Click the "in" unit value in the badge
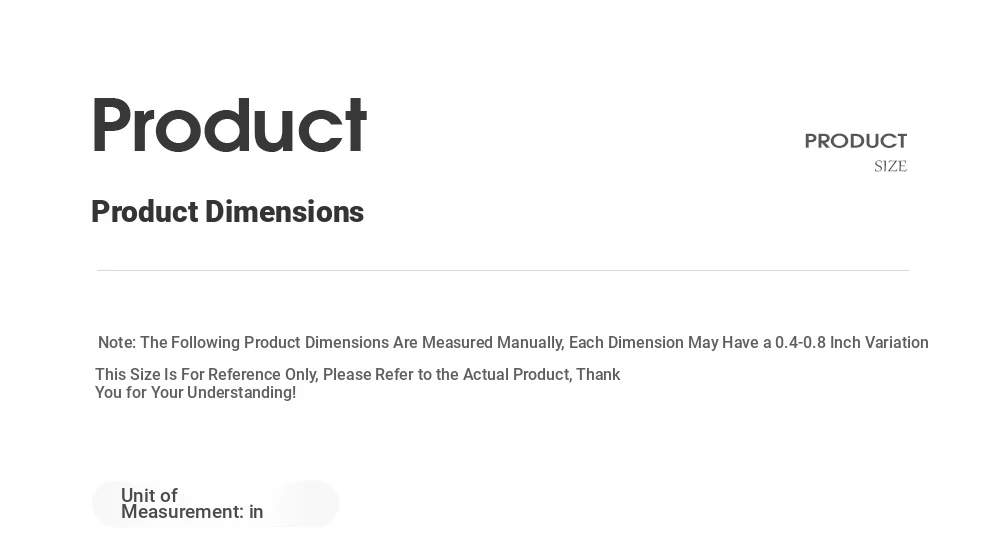The width and height of the screenshot is (1000, 546). coord(256,512)
